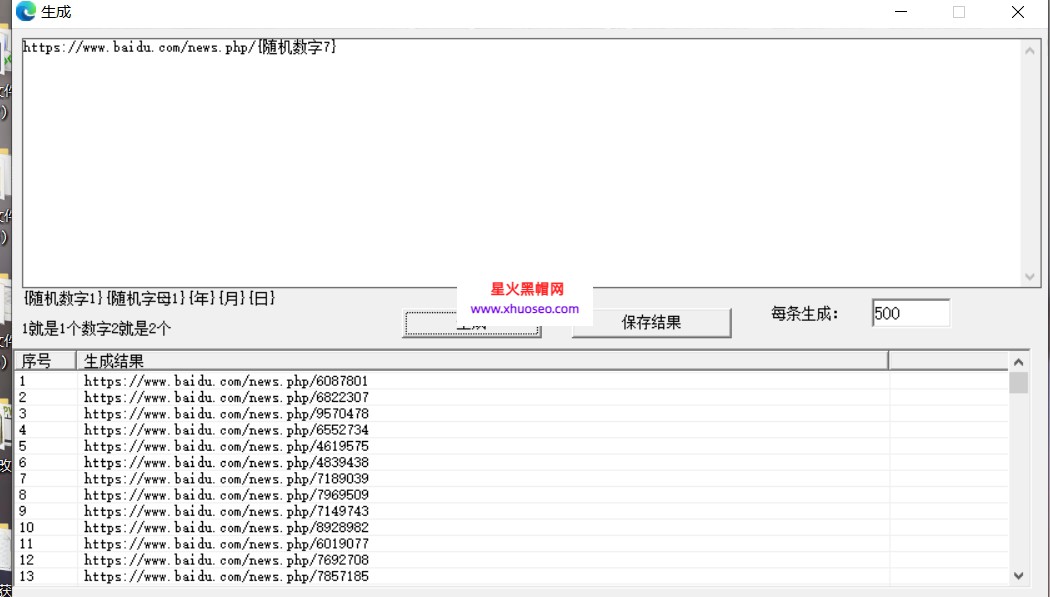Select result row ending 7969509
This screenshot has width=1050, height=597.
click(512, 495)
